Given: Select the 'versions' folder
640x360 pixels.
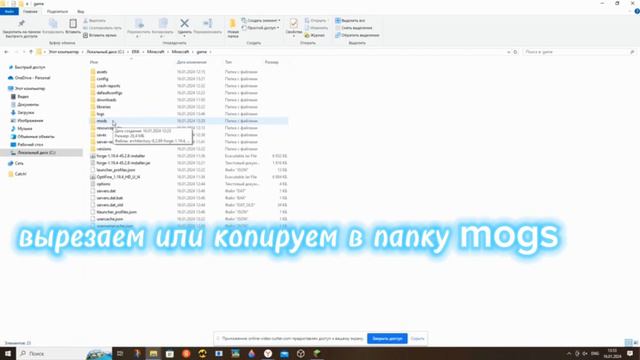Looking at the screenshot, I should [104, 149].
